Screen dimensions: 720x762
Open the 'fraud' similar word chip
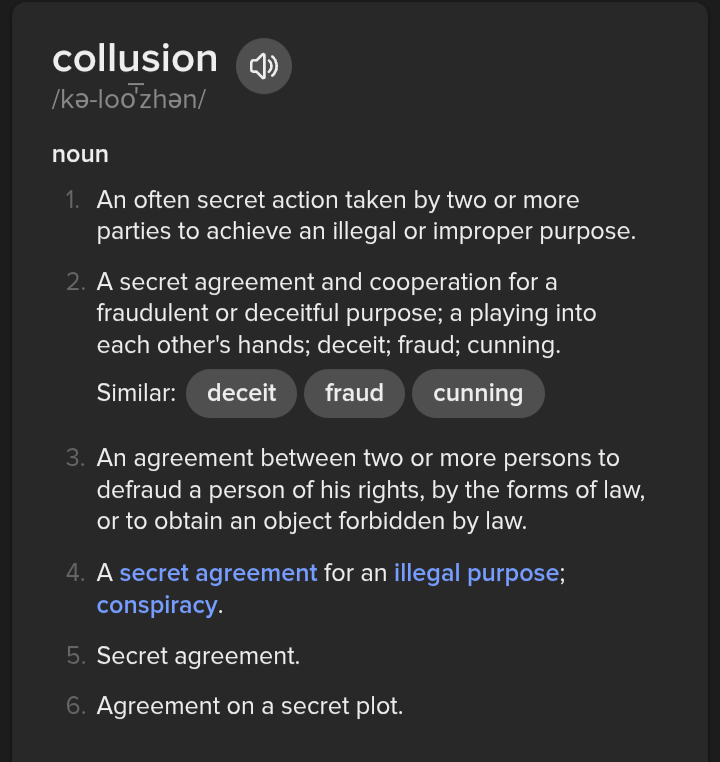pyautogui.click(x=354, y=393)
